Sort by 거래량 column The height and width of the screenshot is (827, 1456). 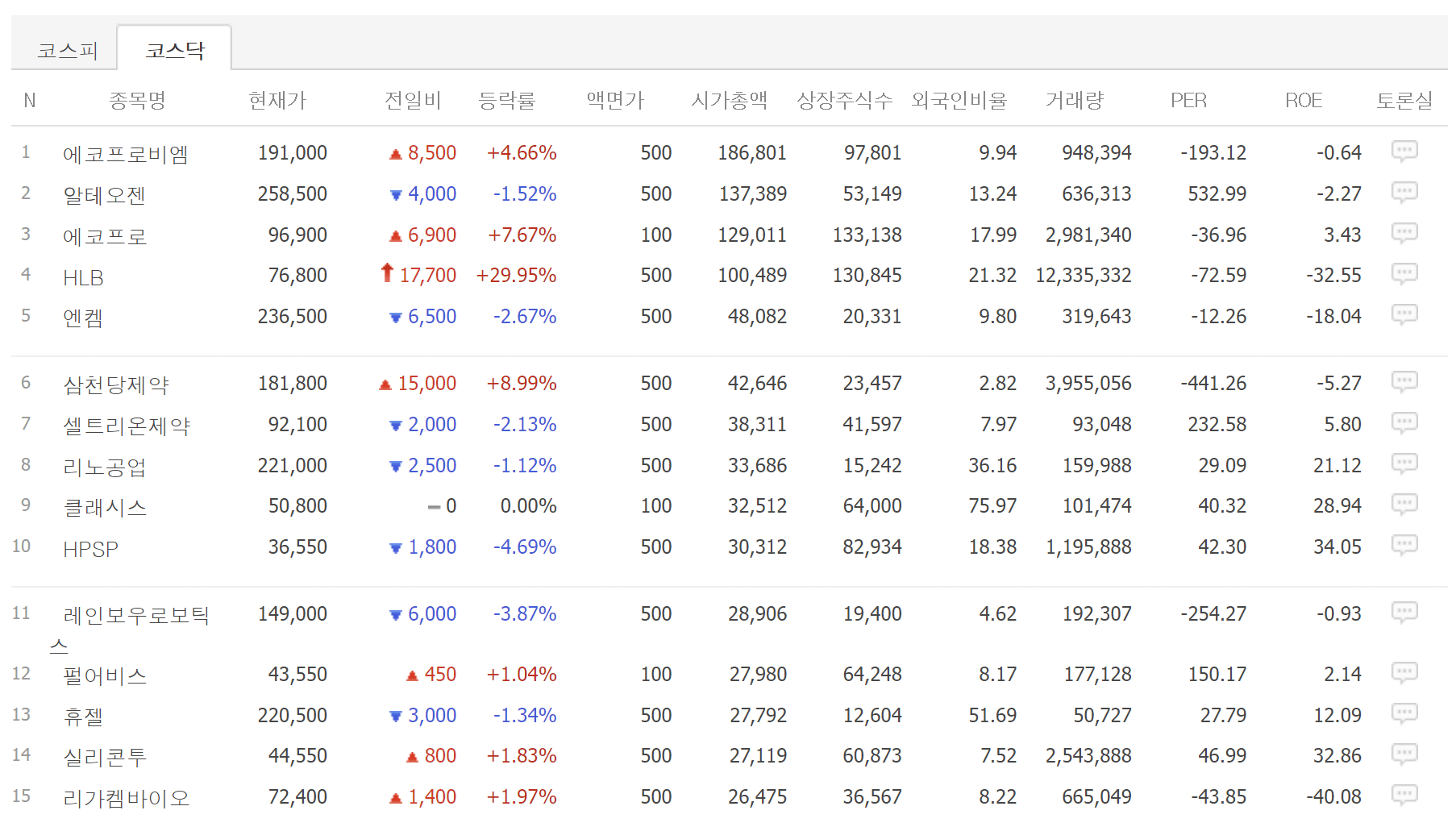tap(1075, 100)
